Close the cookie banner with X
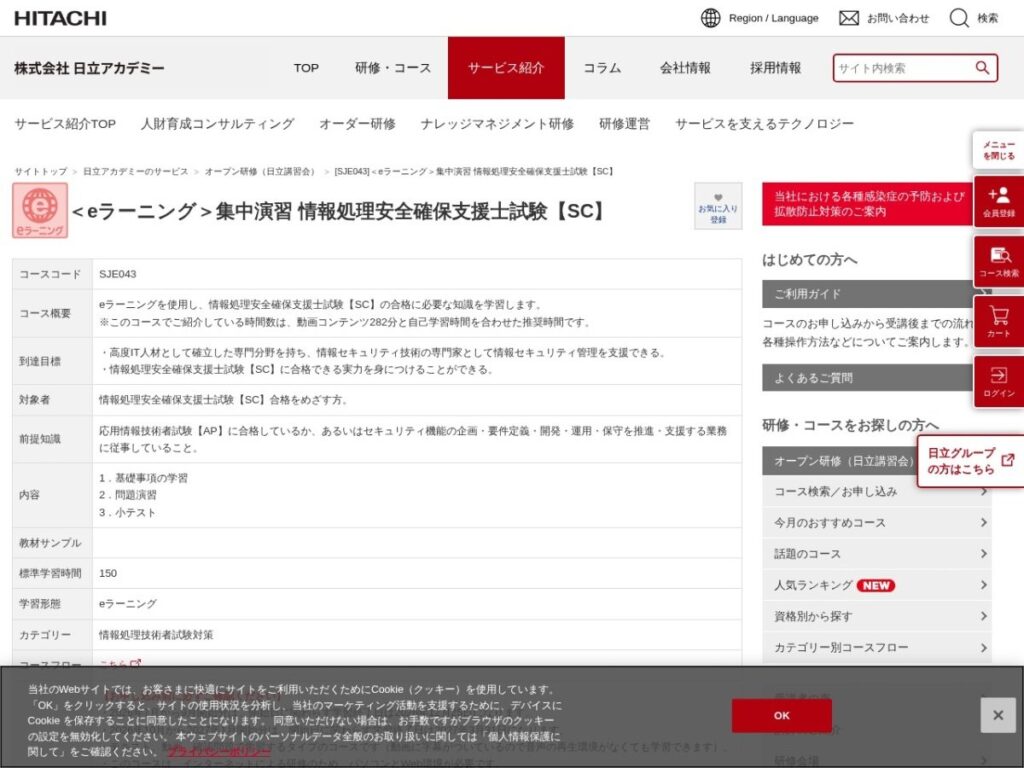 pyautogui.click(x=998, y=715)
